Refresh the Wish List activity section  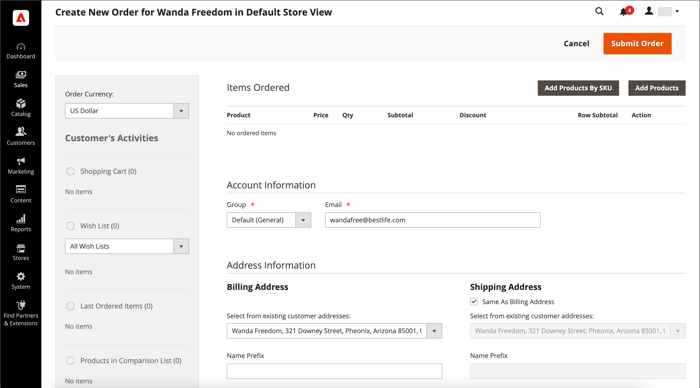coord(70,226)
